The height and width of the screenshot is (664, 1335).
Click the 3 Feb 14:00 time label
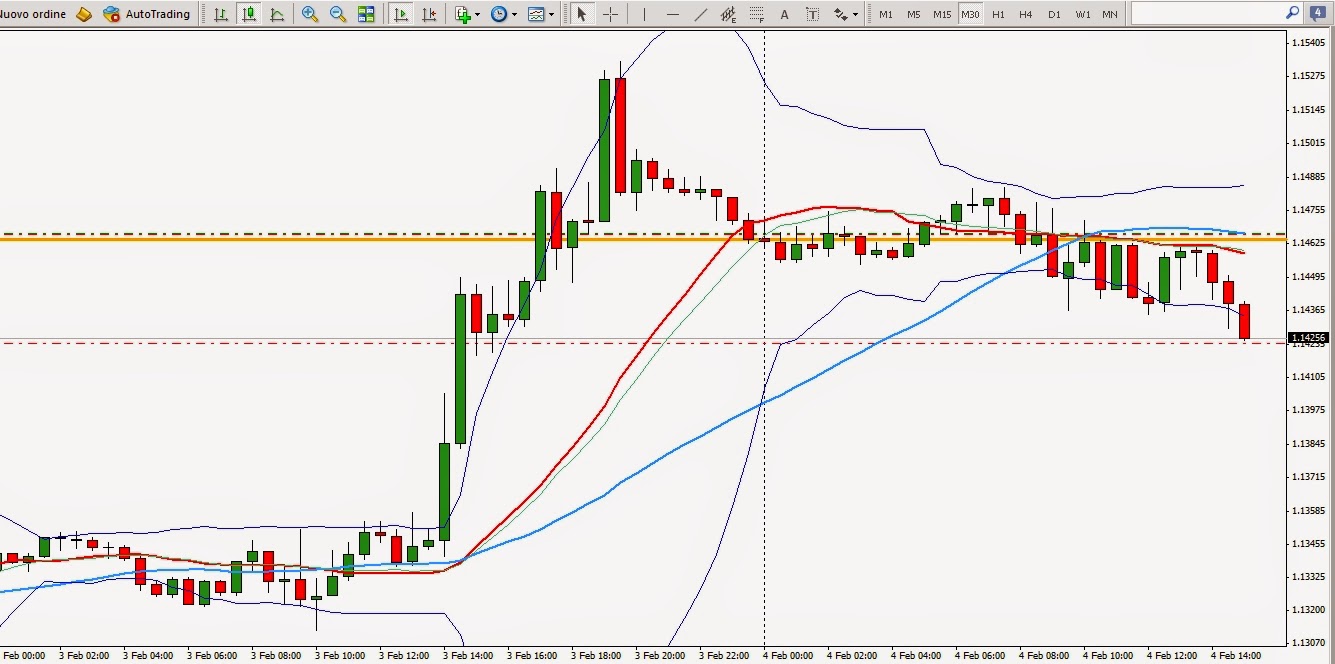467,656
